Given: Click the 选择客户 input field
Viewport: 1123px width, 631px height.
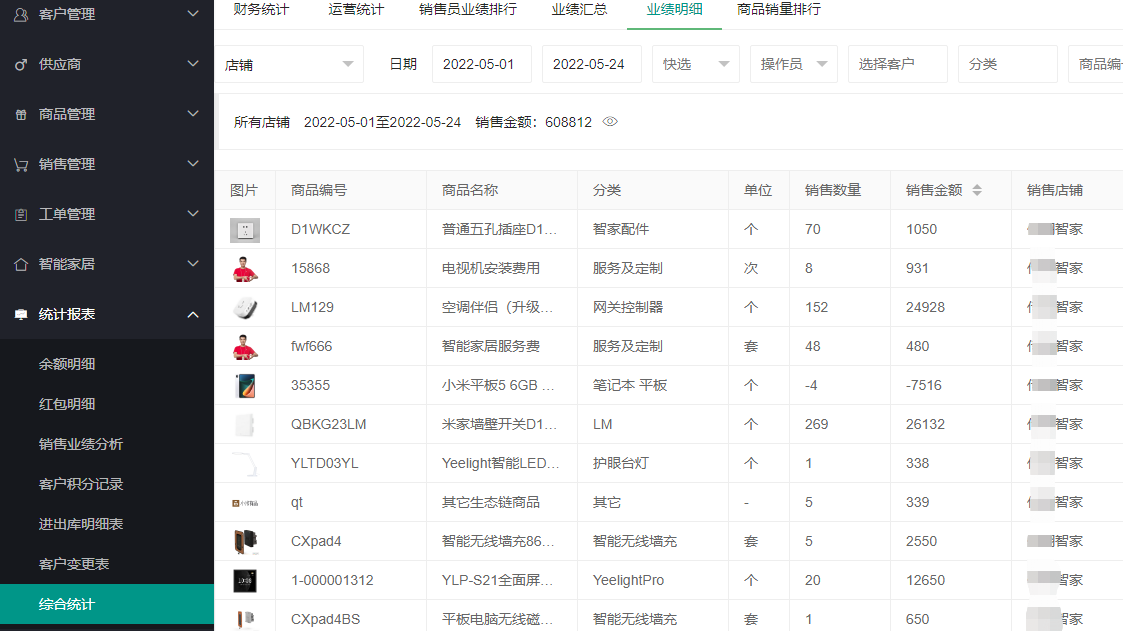Looking at the screenshot, I should tap(898, 64).
